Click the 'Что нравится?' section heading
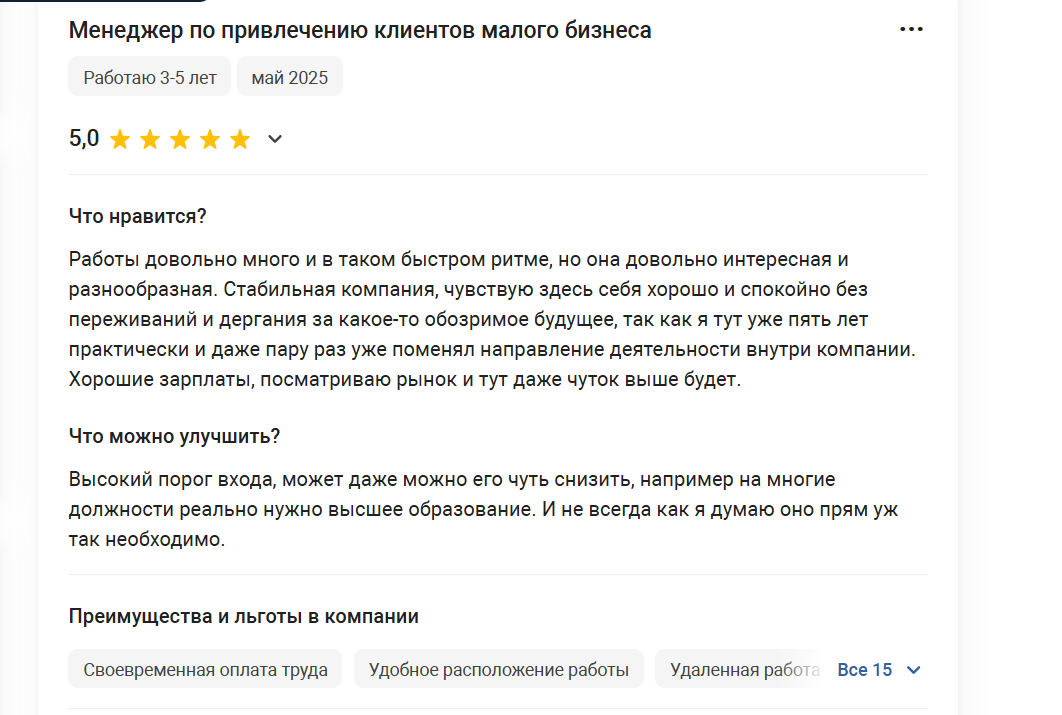Viewport: 1062px width, 715px height. pos(138,216)
